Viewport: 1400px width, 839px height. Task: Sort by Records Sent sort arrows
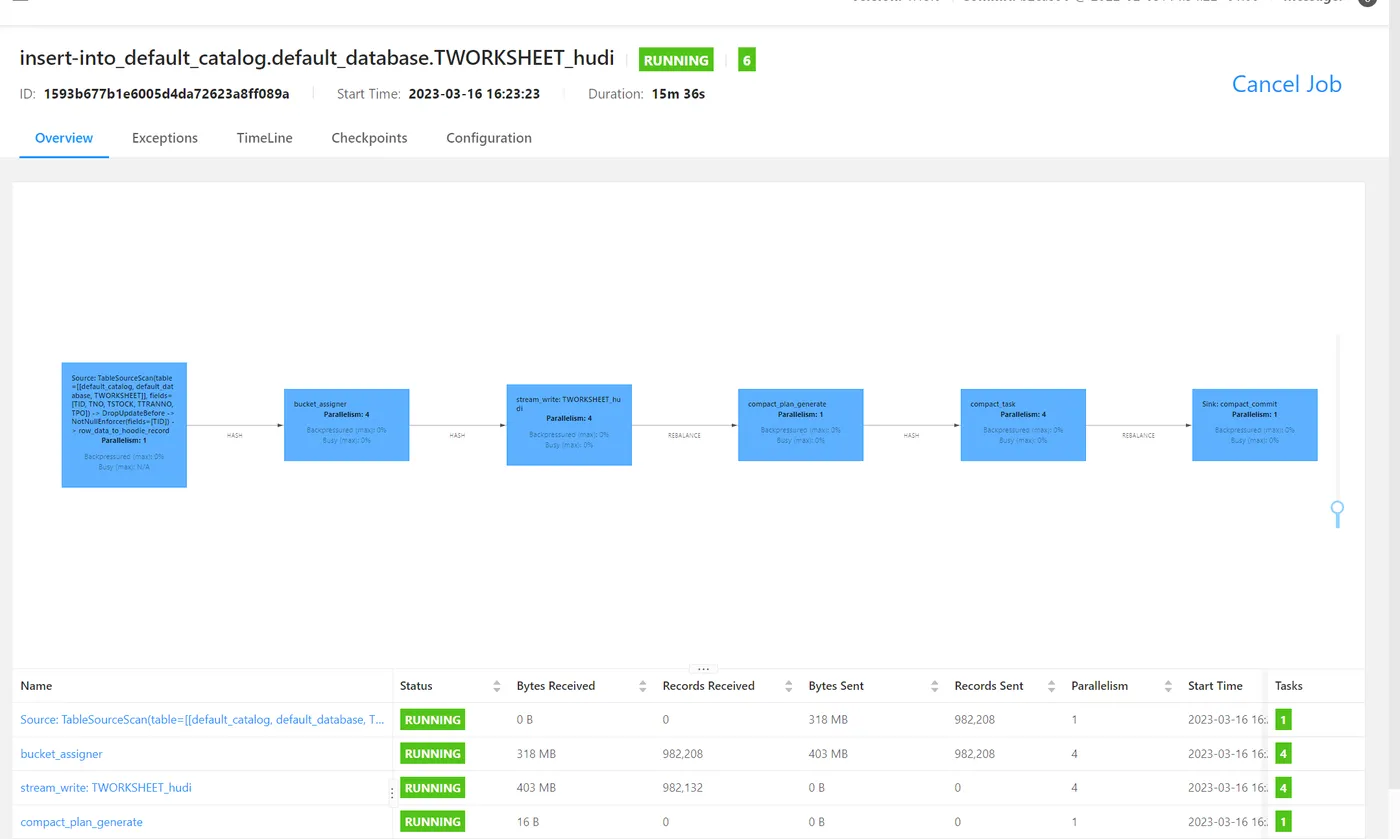(x=1051, y=686)
